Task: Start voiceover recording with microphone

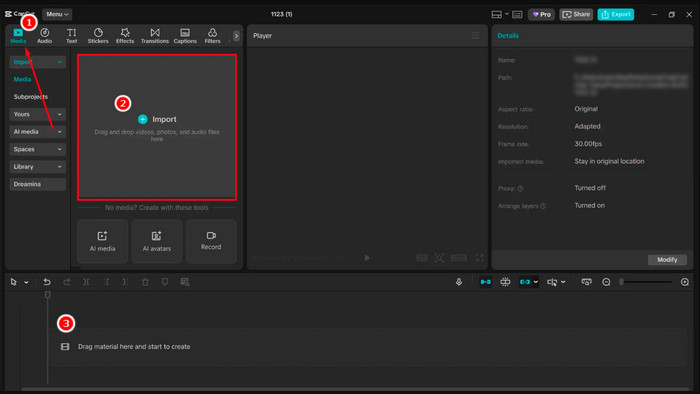Action: point(458,282)
